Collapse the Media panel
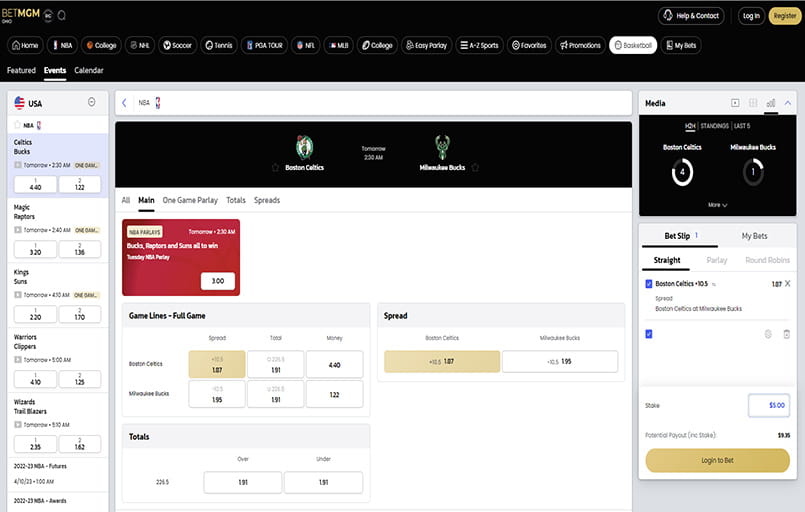This screenshot has height=512, width=805. pos(788,103)
